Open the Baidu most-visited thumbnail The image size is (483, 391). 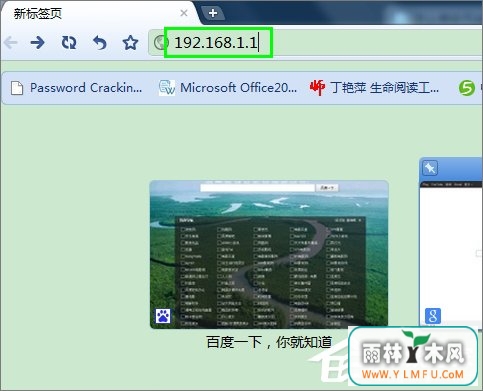269,255
